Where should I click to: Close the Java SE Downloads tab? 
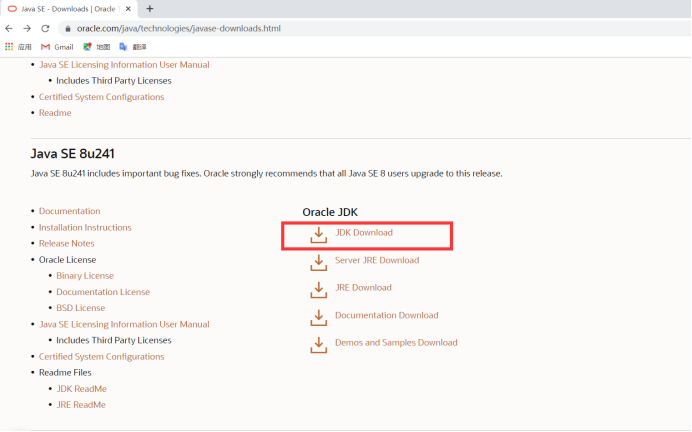pos(128,8)
